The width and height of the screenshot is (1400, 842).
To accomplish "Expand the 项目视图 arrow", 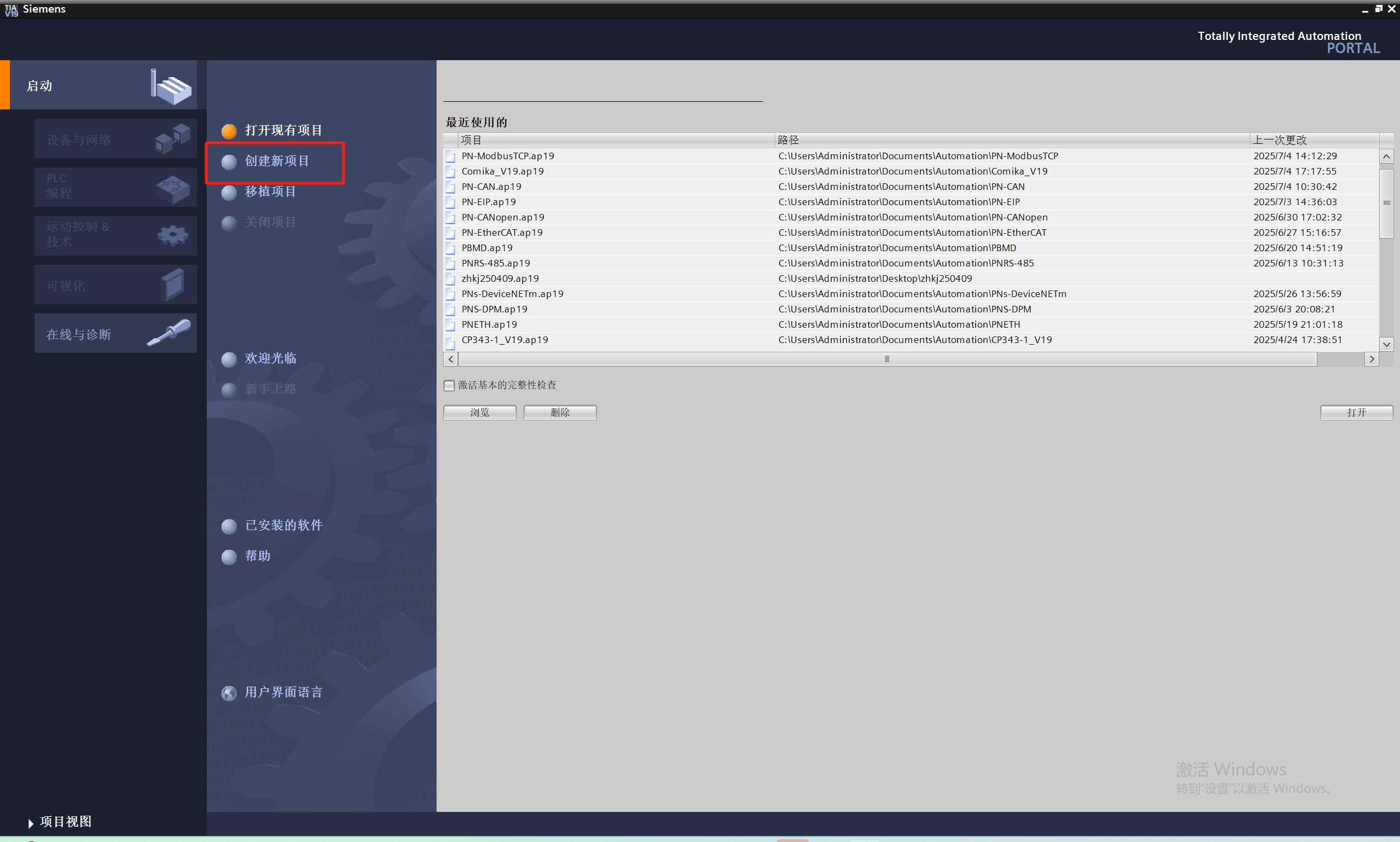I will (x=31, y=823).
